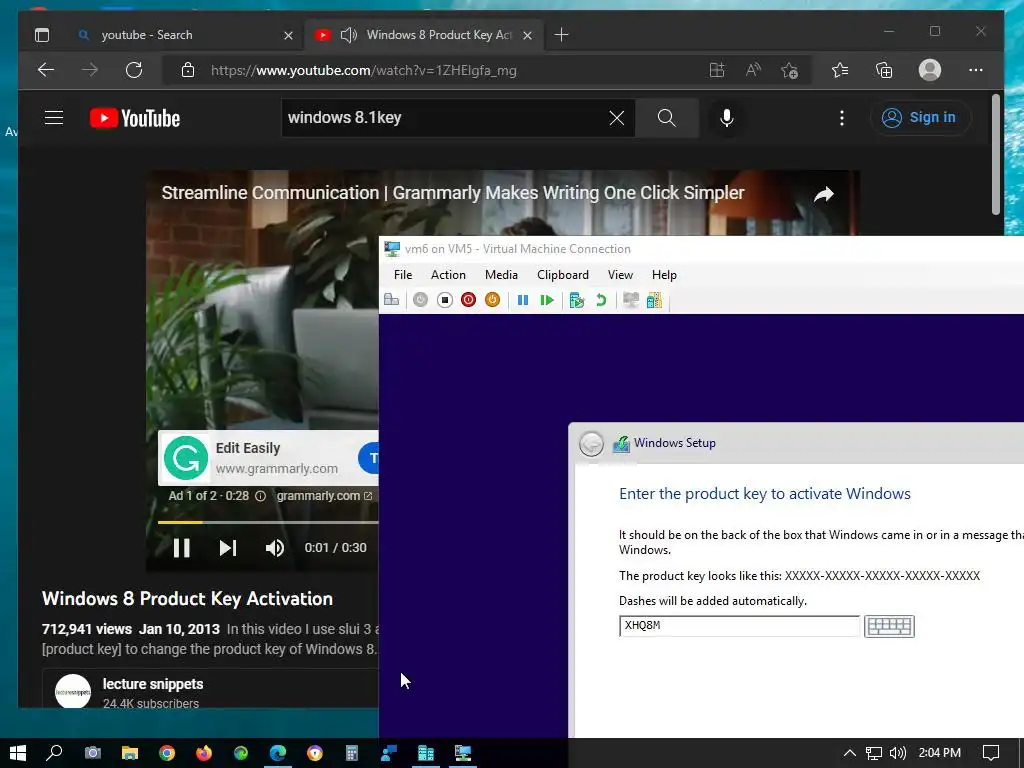Create a VM checkpoint from the toolbar
The height and width of the screenshot is (768, 1024).
click(577, 300)
